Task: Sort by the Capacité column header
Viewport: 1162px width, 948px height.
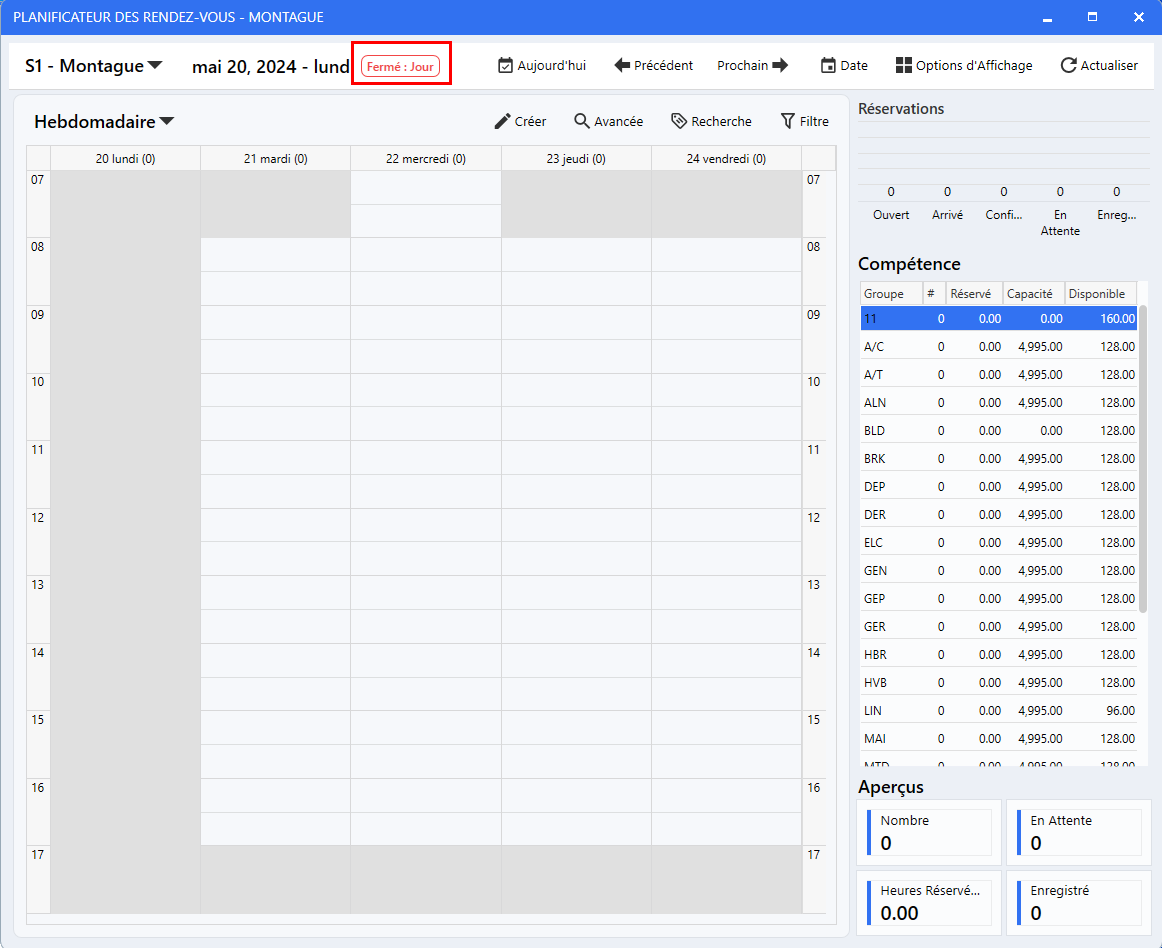Action: (1030, 294)
